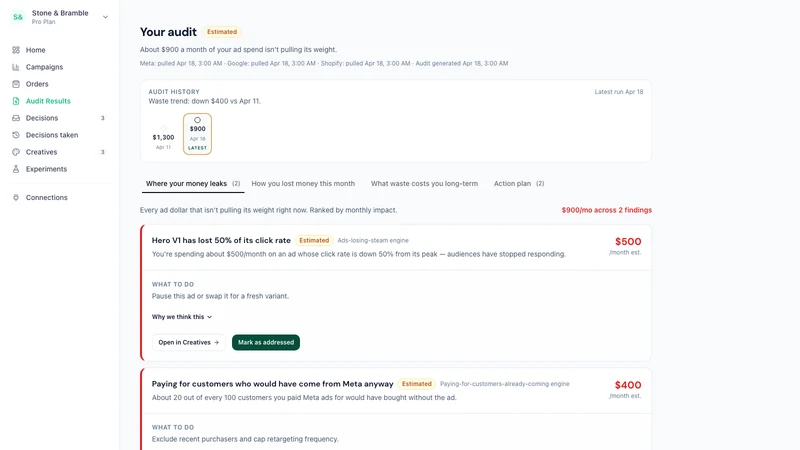Open Campaigns section

tap(44, 67)
